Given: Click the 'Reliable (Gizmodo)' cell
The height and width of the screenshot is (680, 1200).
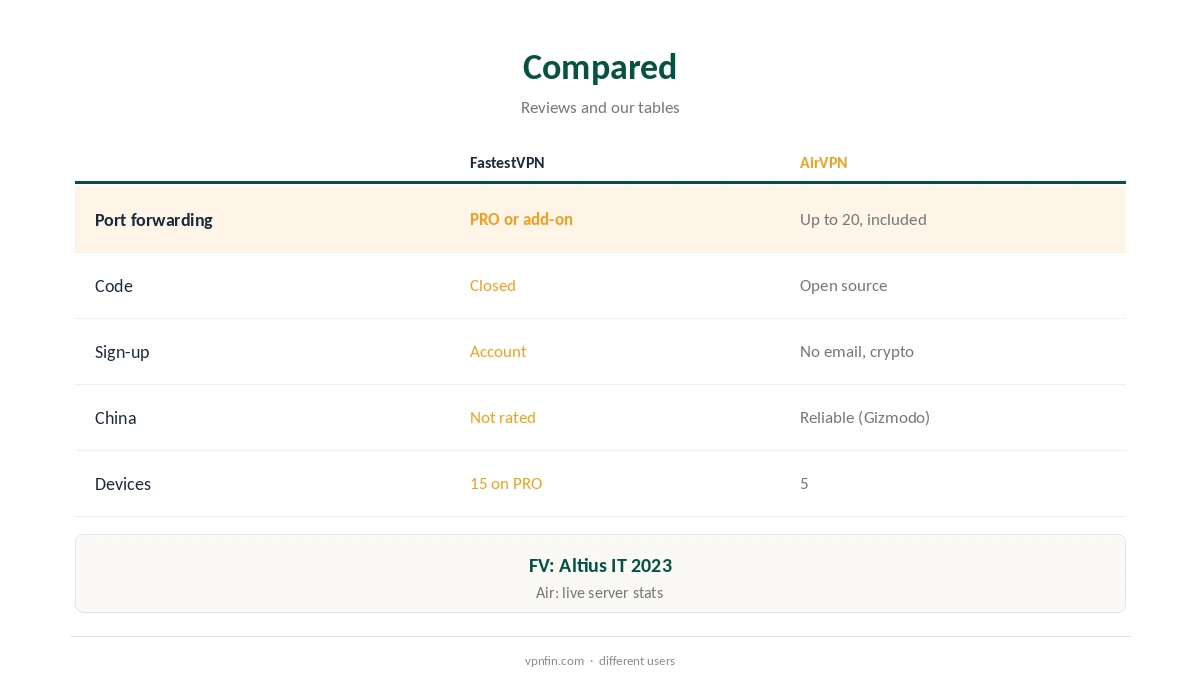Looking at the screenshot, I should point(865,417).
